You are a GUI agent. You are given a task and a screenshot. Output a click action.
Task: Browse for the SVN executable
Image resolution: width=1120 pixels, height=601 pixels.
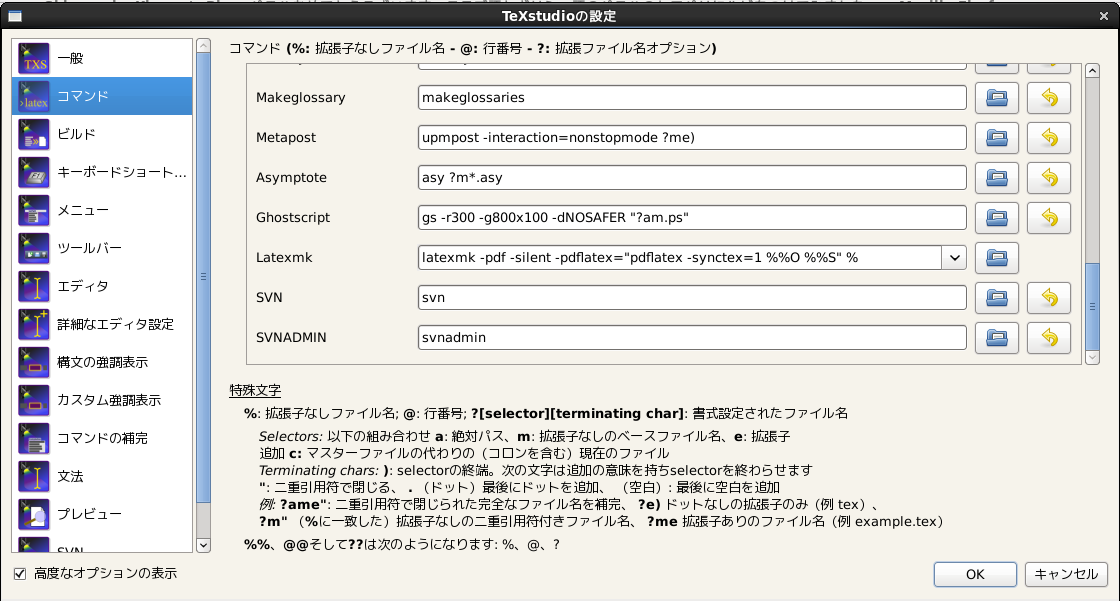[996, 298]
